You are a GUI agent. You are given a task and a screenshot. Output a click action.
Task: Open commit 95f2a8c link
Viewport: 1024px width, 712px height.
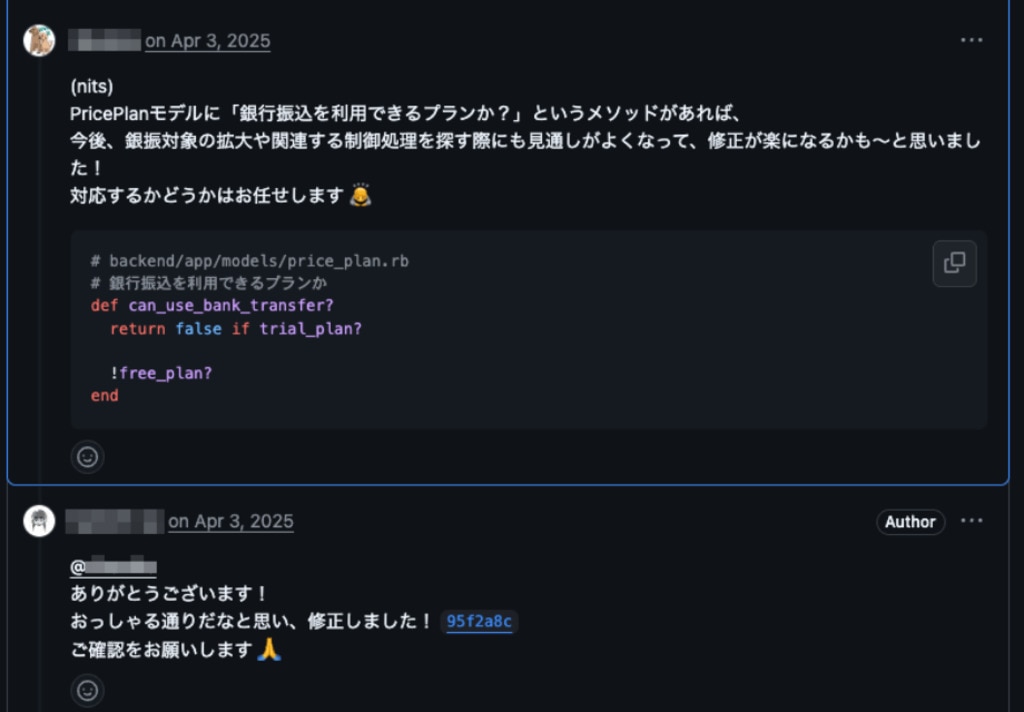click(x=479, y=621)
